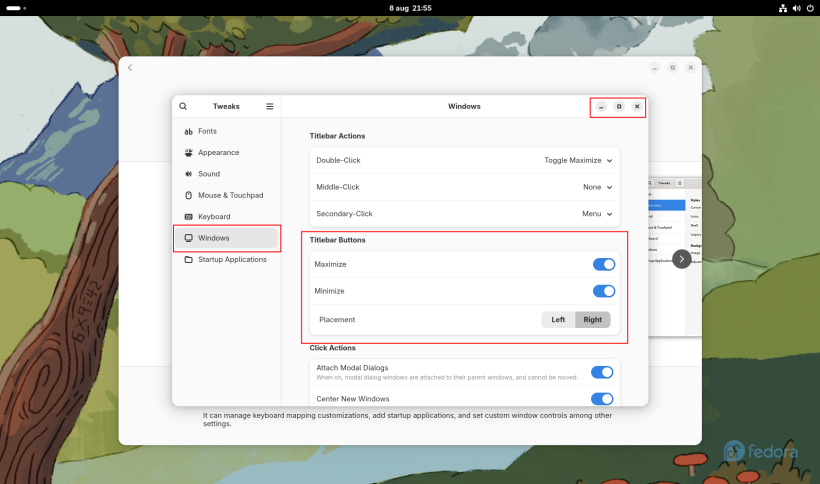Open Double-Click Toggle Maximize dropdown

click(578, 160)
